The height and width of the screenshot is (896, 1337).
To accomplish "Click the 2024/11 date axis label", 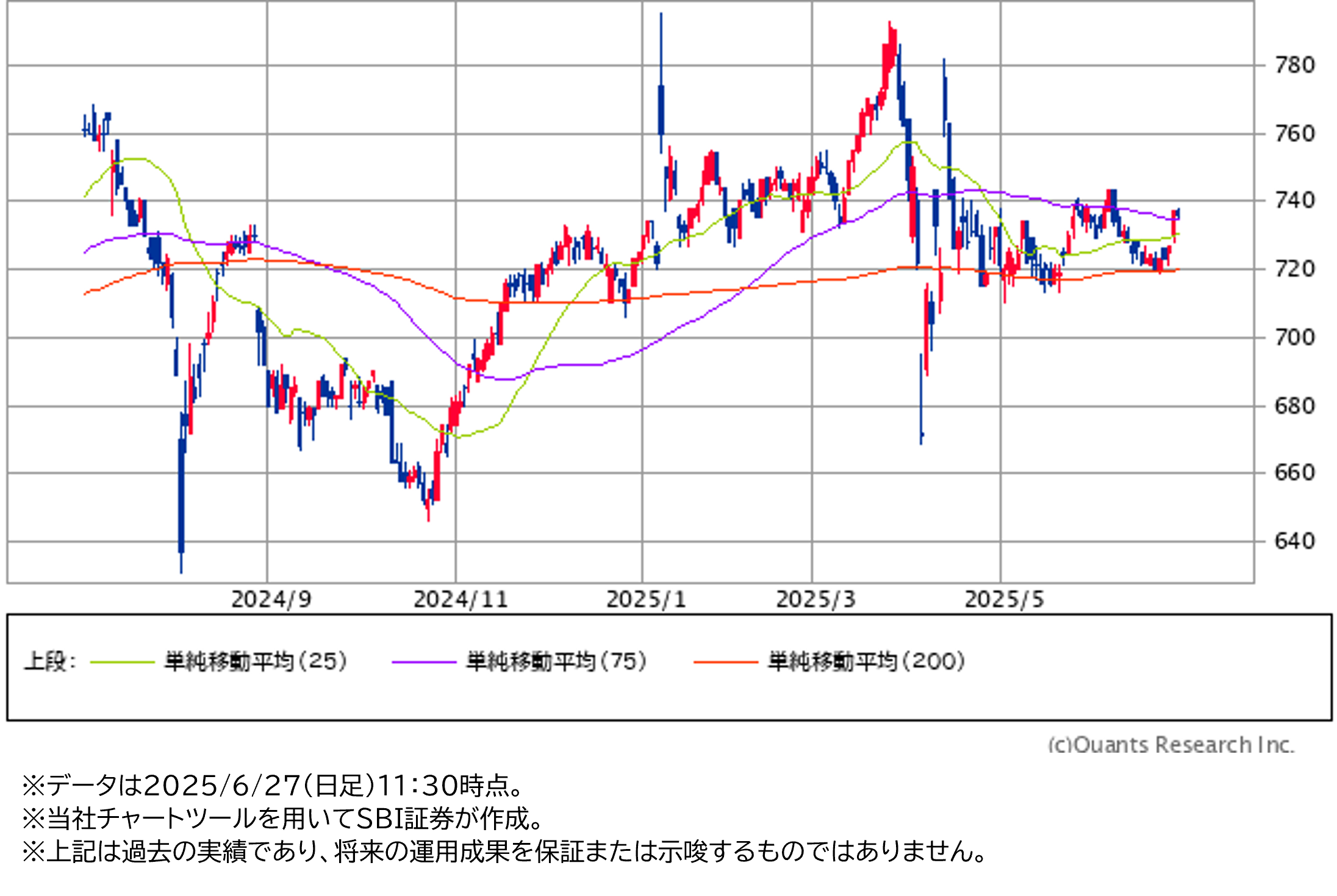I will pyautogui.click(x=461, y=600).
